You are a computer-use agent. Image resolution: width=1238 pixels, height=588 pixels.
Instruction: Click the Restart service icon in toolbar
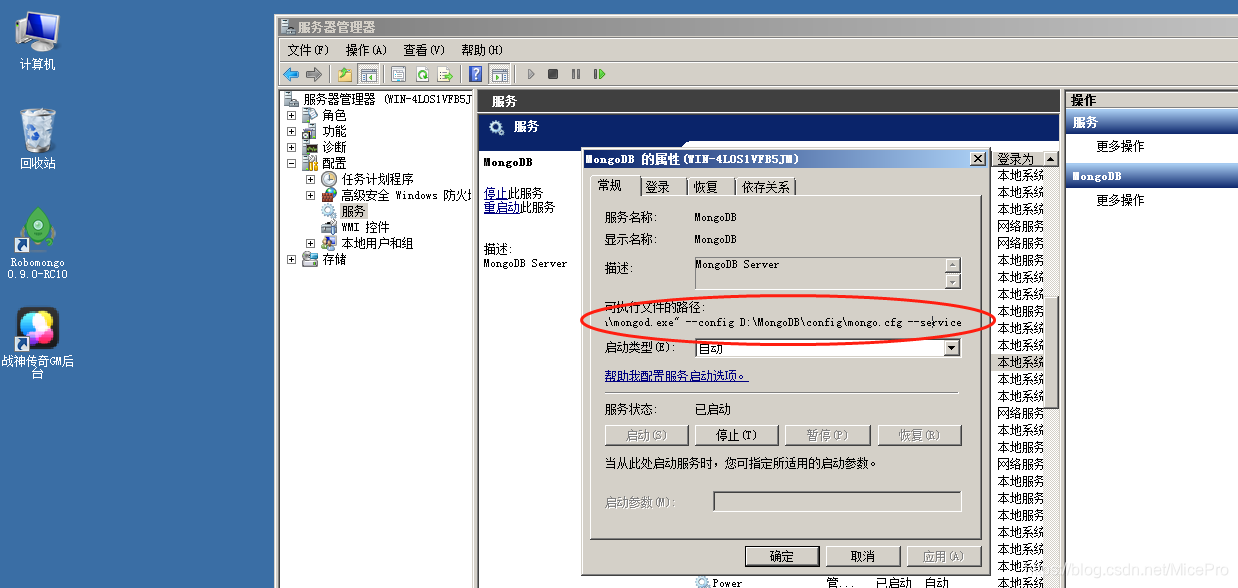click(599, 74)
